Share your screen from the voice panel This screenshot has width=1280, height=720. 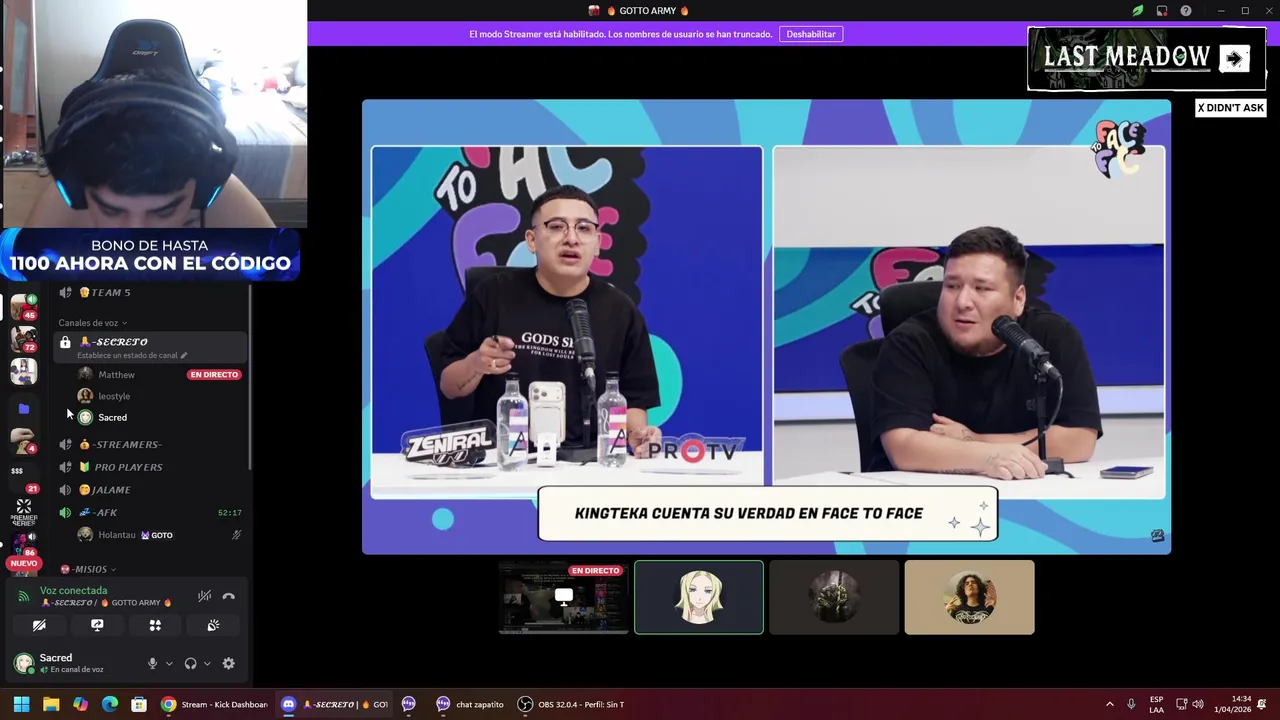click(x=97, y=625)
